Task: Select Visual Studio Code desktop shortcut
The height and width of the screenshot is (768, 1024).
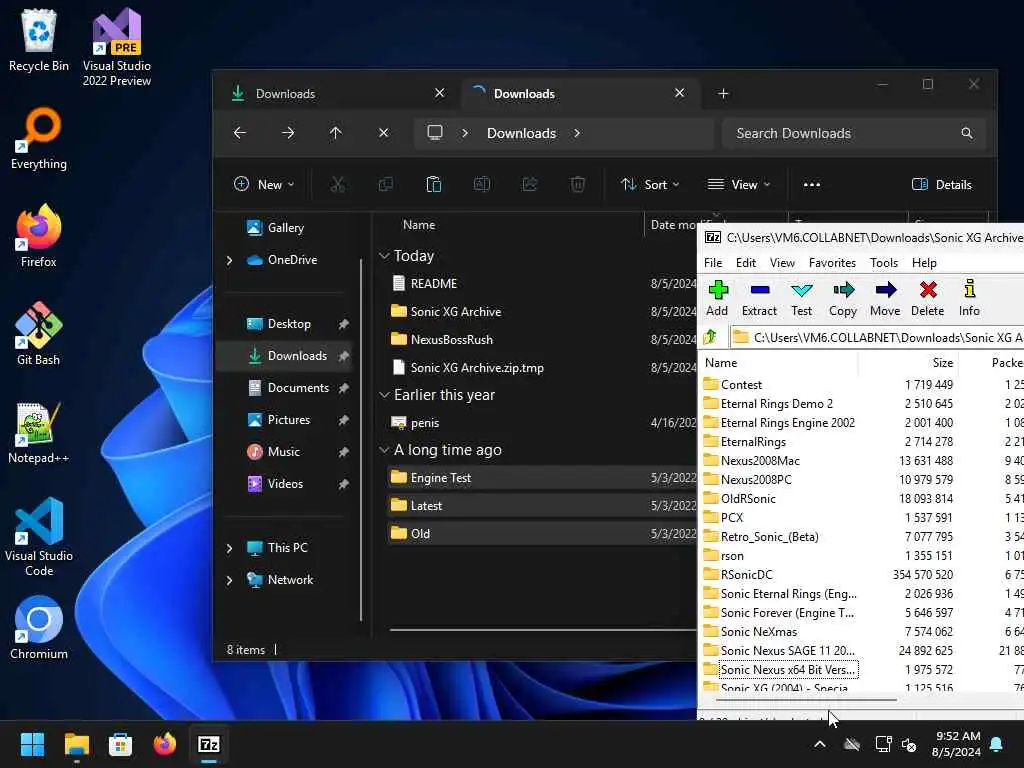Action: coord(39,537)
